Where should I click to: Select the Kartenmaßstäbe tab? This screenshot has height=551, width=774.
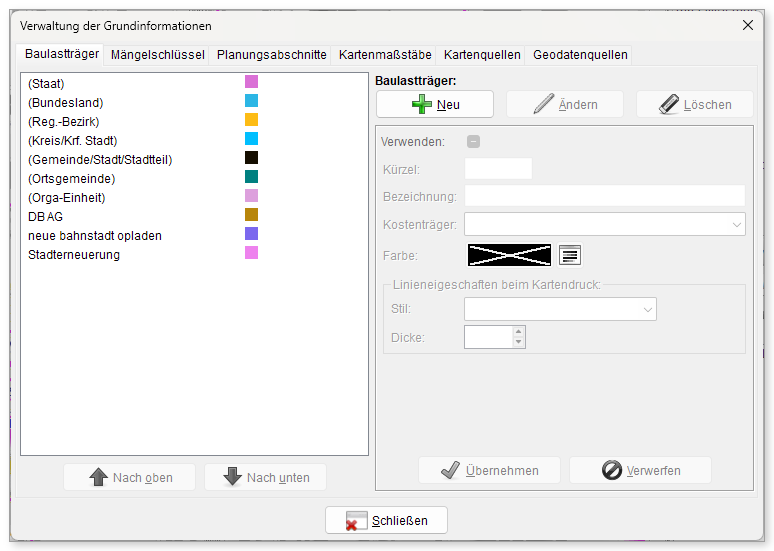pyautogui.click(x=385, y=55)
